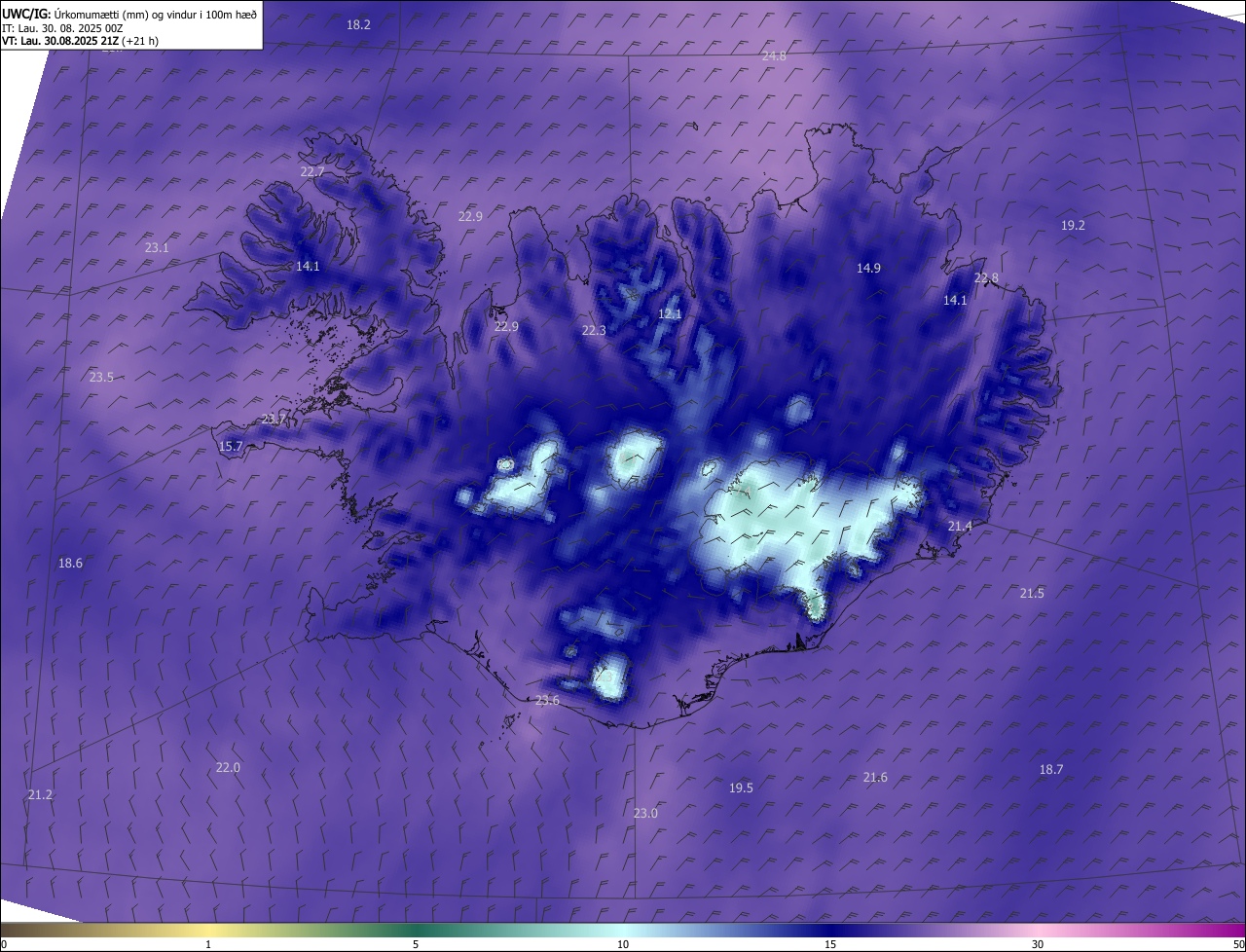
Task: Click the 21.4 value label
Action: coord(960,527)
